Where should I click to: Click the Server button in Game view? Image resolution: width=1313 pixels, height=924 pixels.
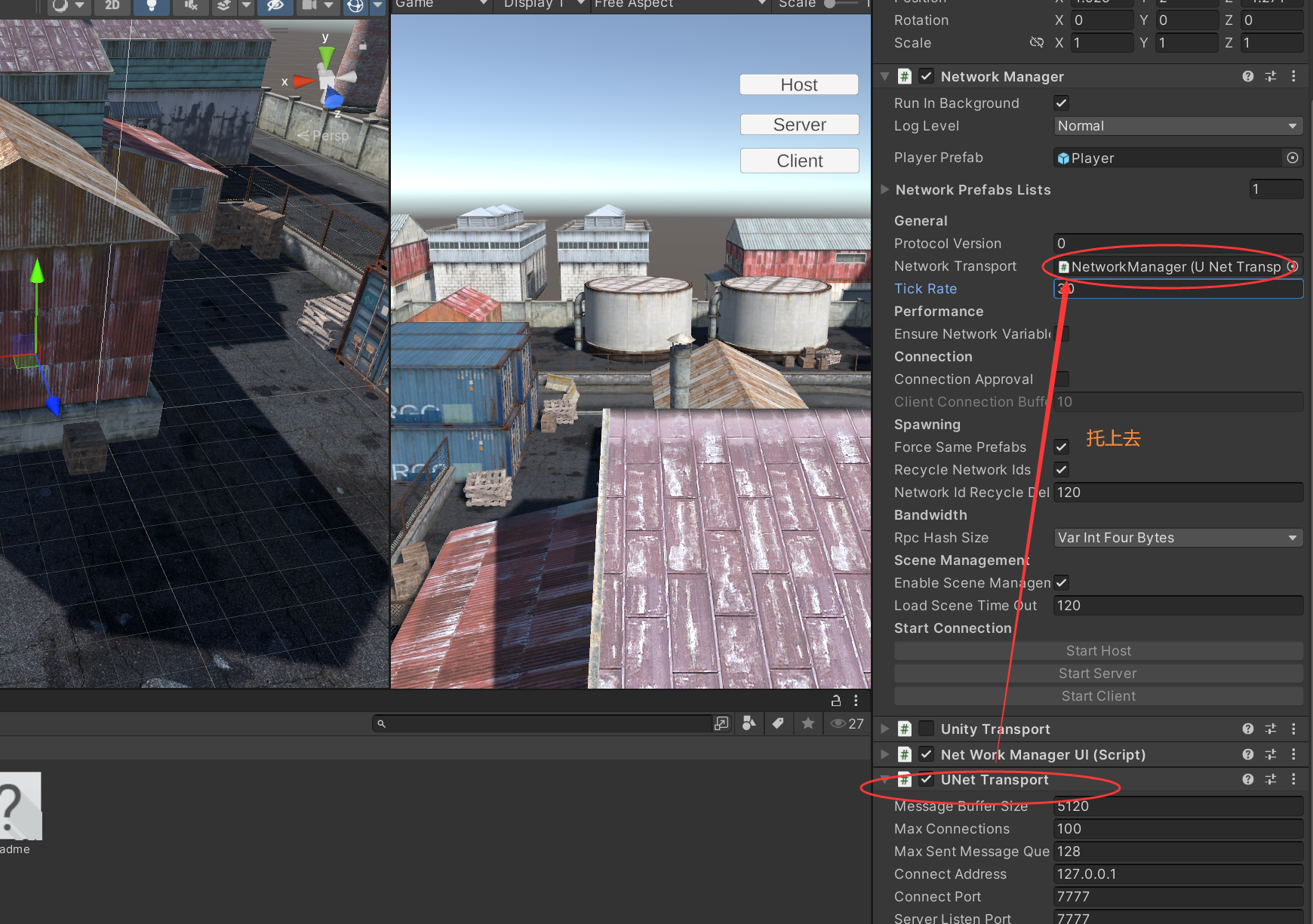coord(799,124)
